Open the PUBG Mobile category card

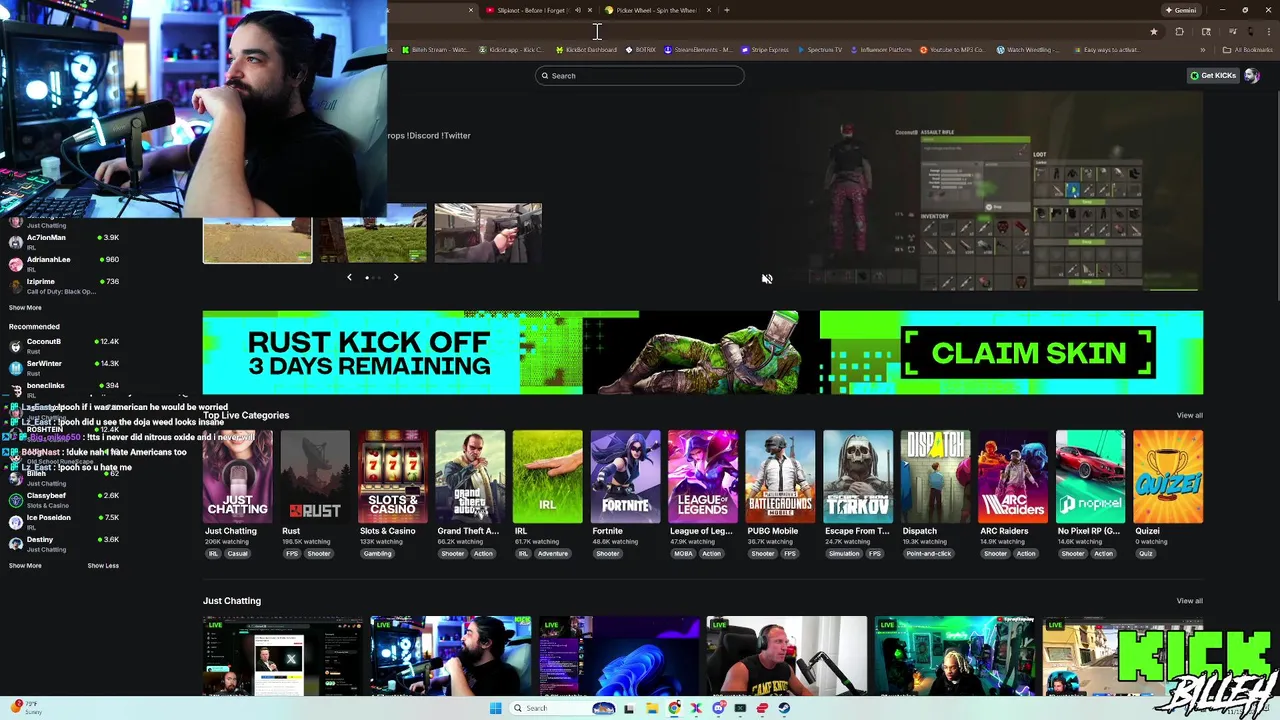pyautogui.click(x=780, y=477)
